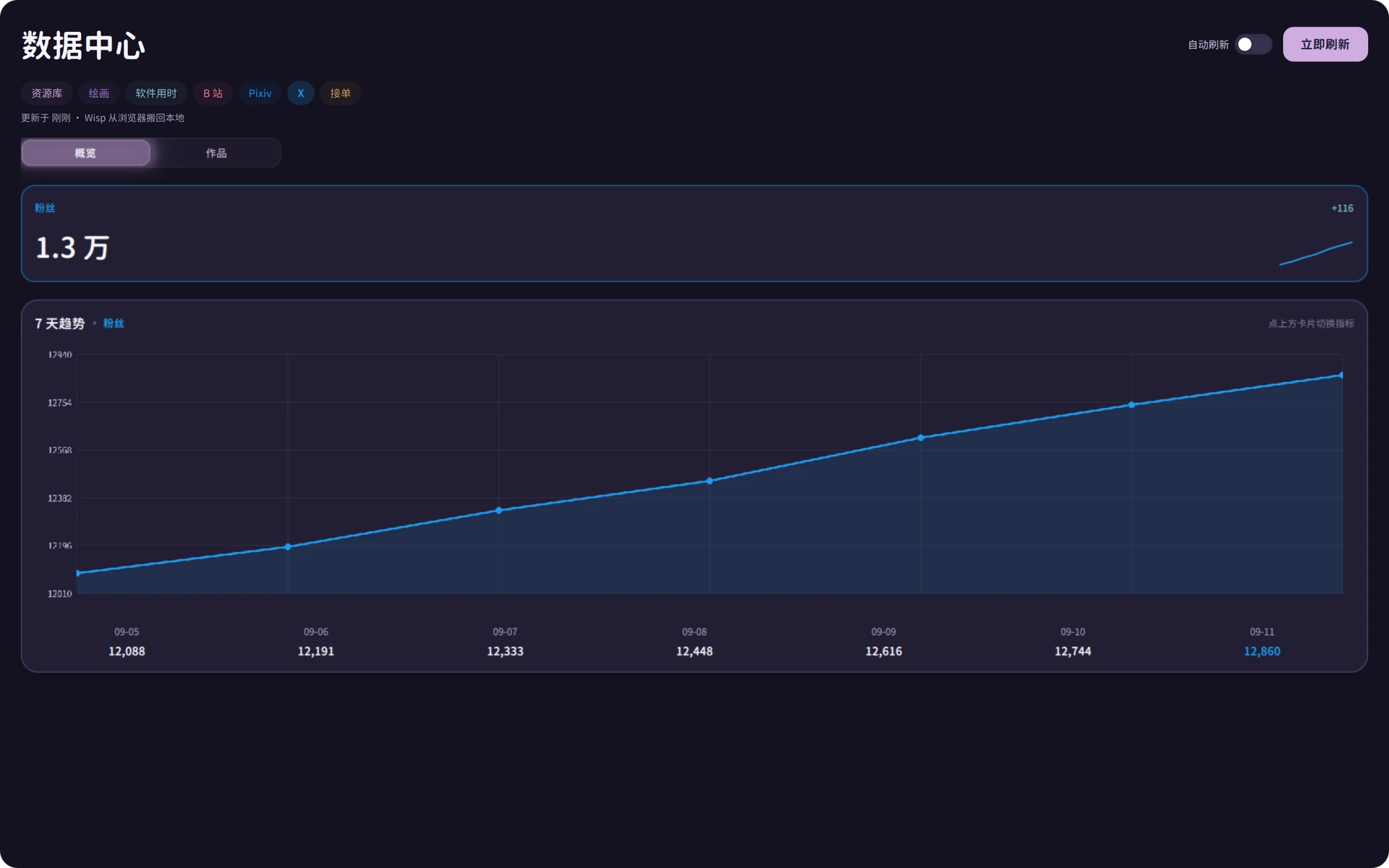The height and width of the screenshot is (868, 1389).
Task: Select the 09-09 chart data point
Action: point(920,438)
